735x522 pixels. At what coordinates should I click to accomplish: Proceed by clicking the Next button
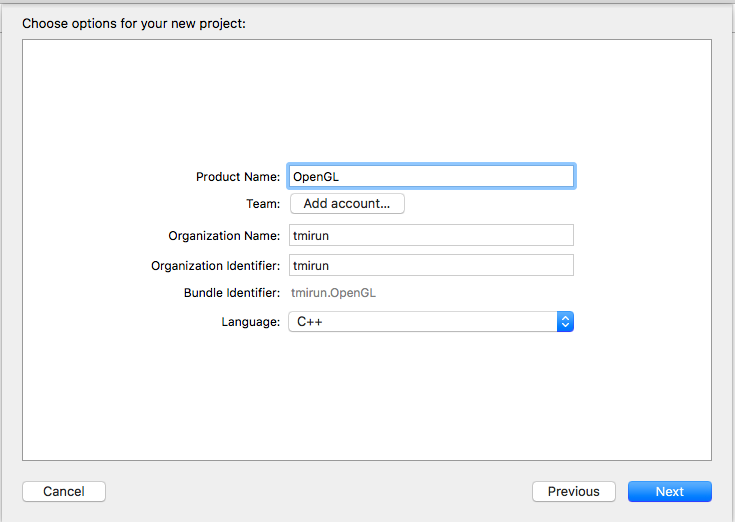pos(669,491)
